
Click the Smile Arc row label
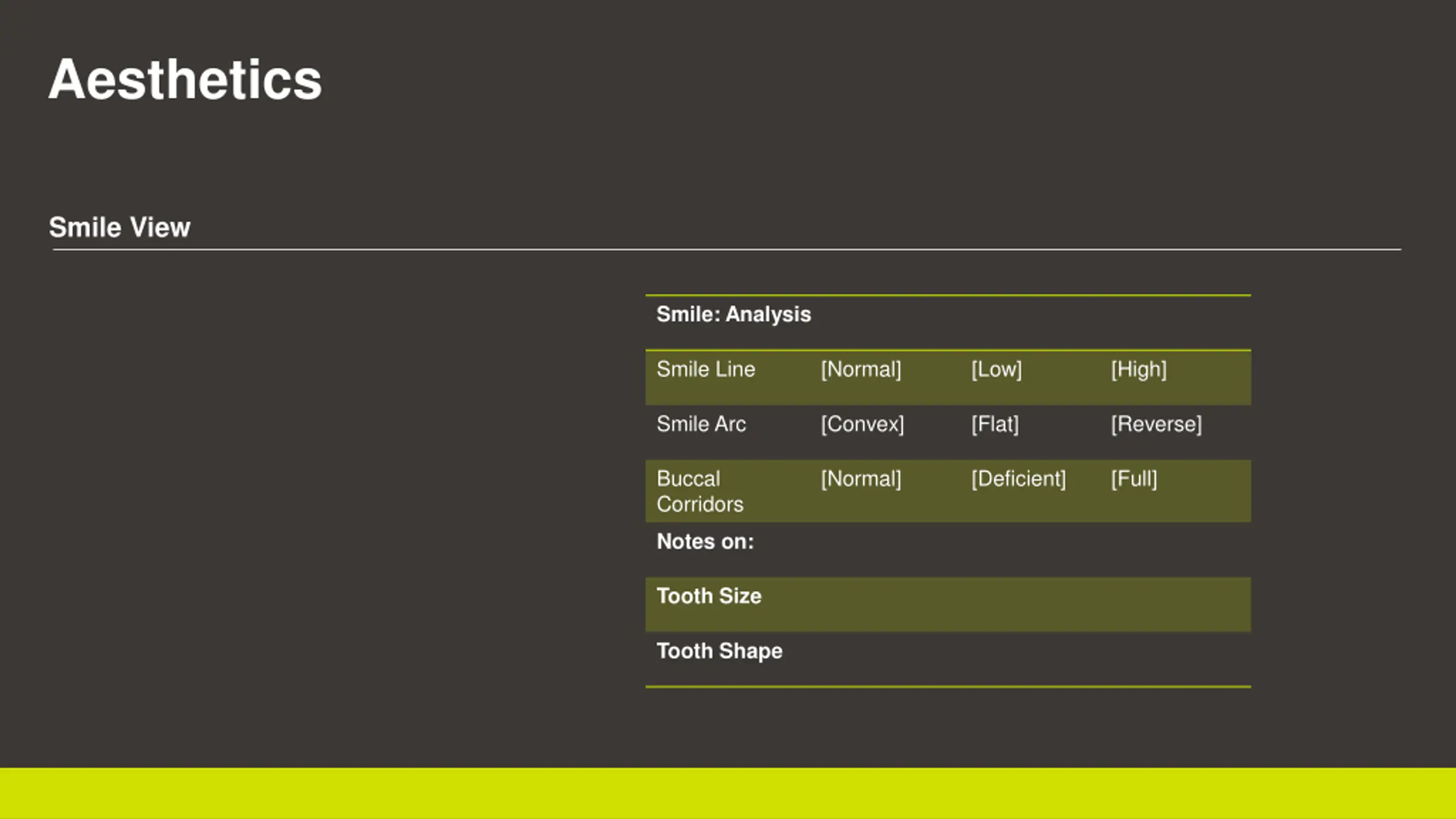701,424
